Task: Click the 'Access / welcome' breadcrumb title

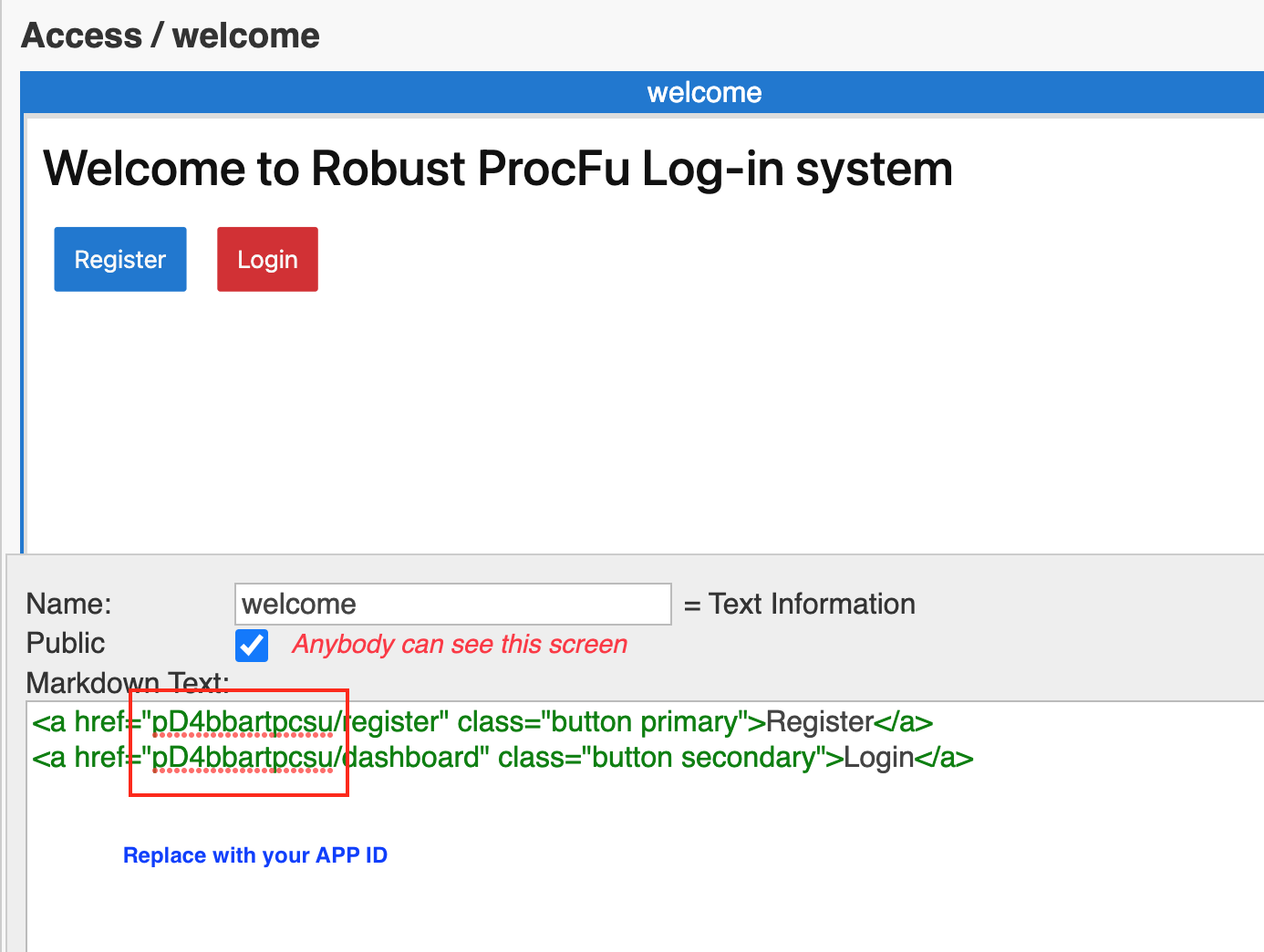Action: click(x=171, y=36)
